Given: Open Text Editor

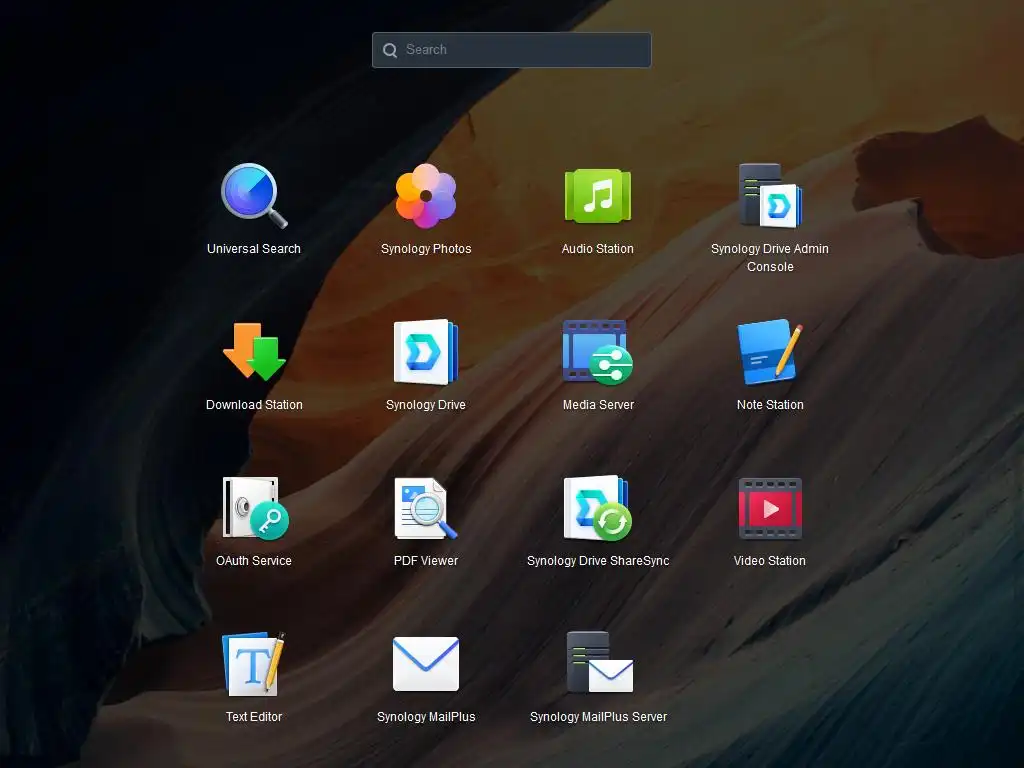Looking at the screenshot, I should pos(254,664).
